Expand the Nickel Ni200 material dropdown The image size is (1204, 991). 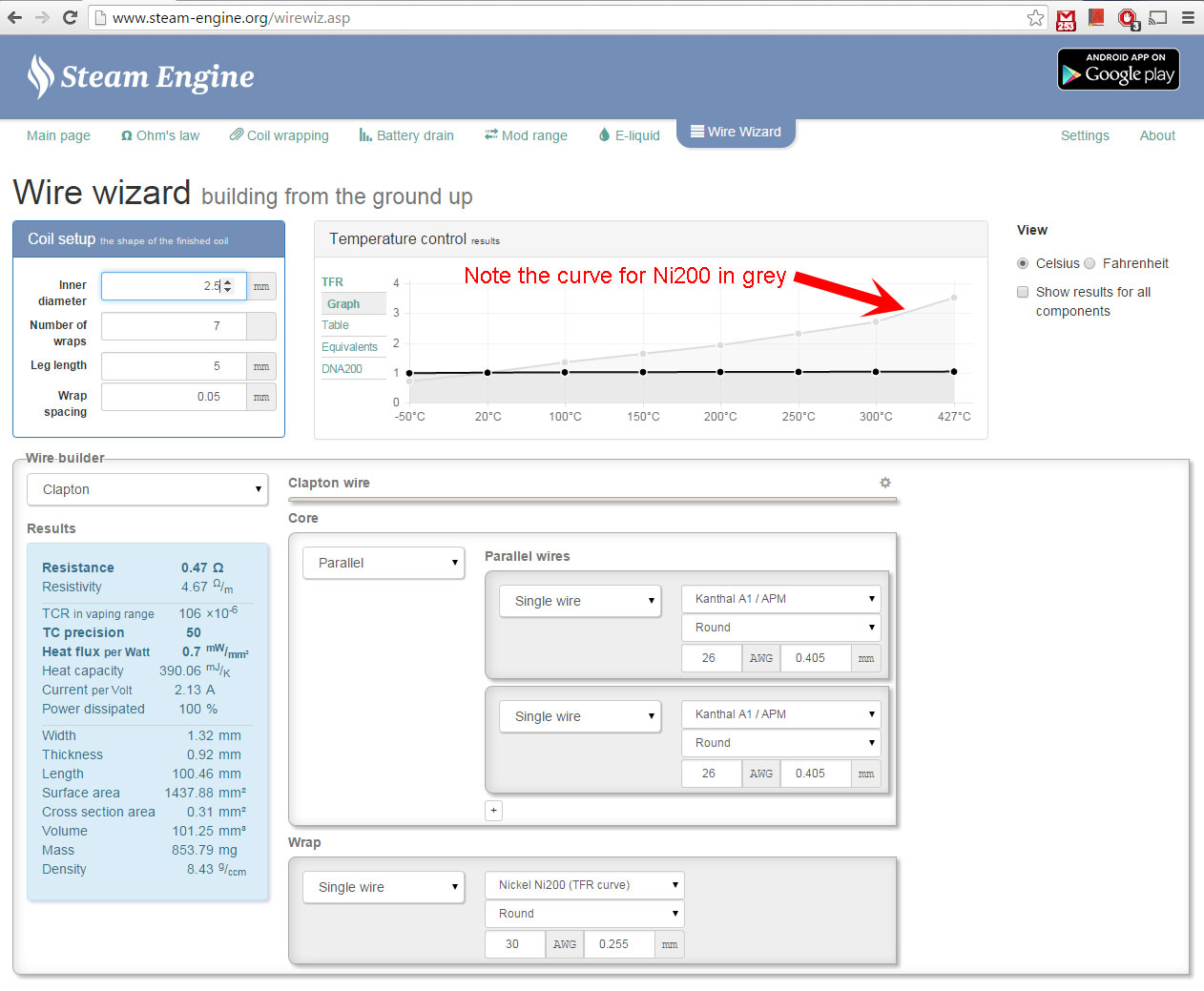point(584,885)
